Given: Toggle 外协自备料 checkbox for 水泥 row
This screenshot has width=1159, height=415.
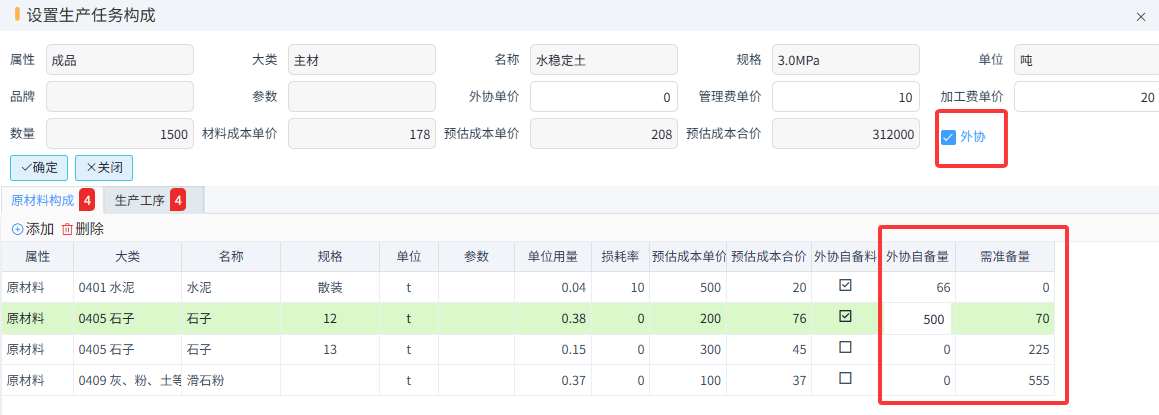Looking at the screenshot, I should pos(845,286).
